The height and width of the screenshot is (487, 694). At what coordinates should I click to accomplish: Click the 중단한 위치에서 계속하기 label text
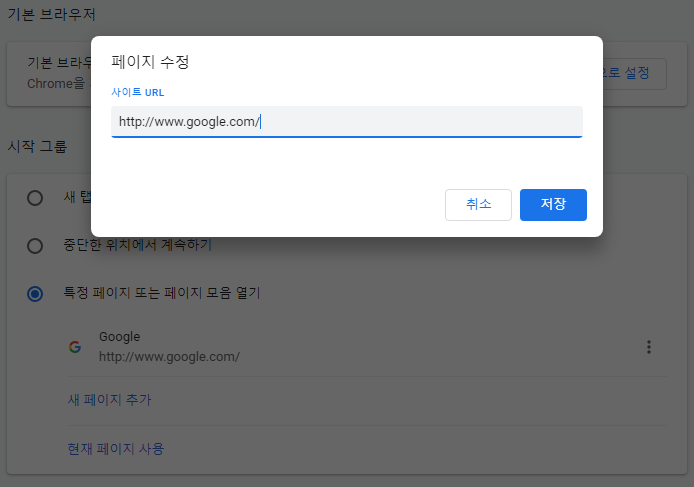click(x=138, y=245)
